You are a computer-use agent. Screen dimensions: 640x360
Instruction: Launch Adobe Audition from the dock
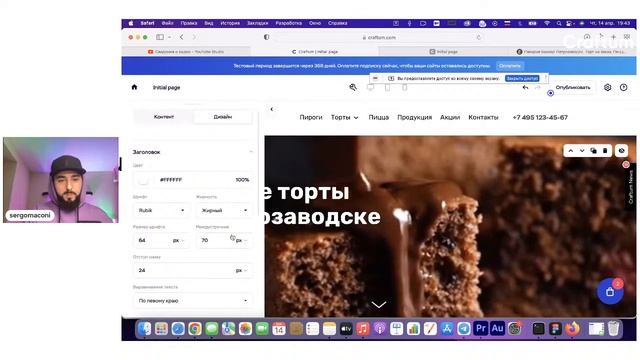(x=497, y=329)
